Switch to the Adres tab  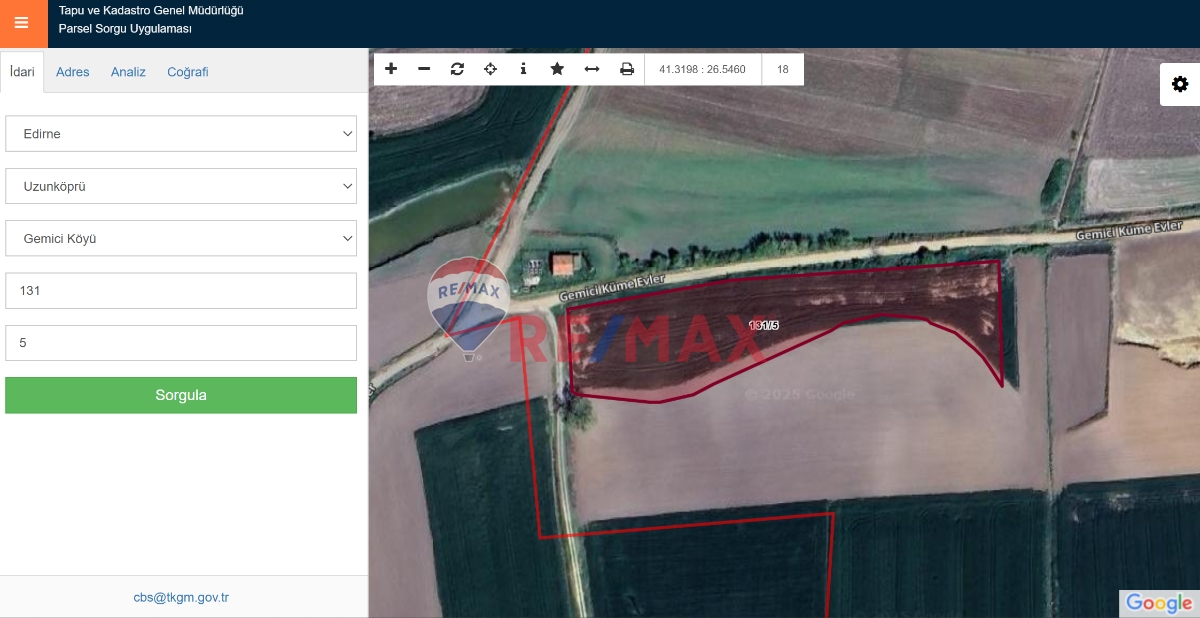point(72,71)
